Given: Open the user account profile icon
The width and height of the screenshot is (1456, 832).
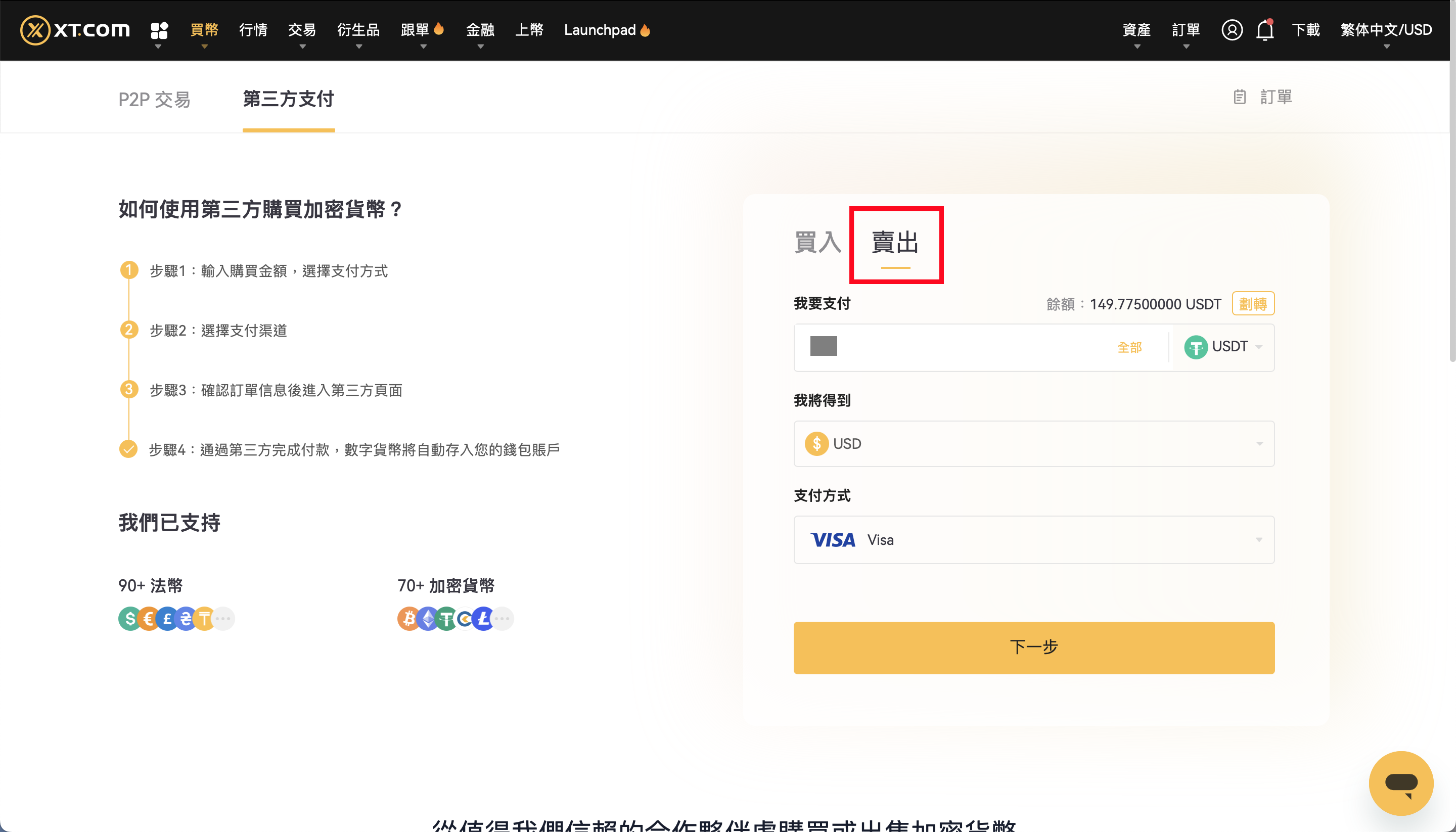Looking at the screenshot, I should [1232, 30].
